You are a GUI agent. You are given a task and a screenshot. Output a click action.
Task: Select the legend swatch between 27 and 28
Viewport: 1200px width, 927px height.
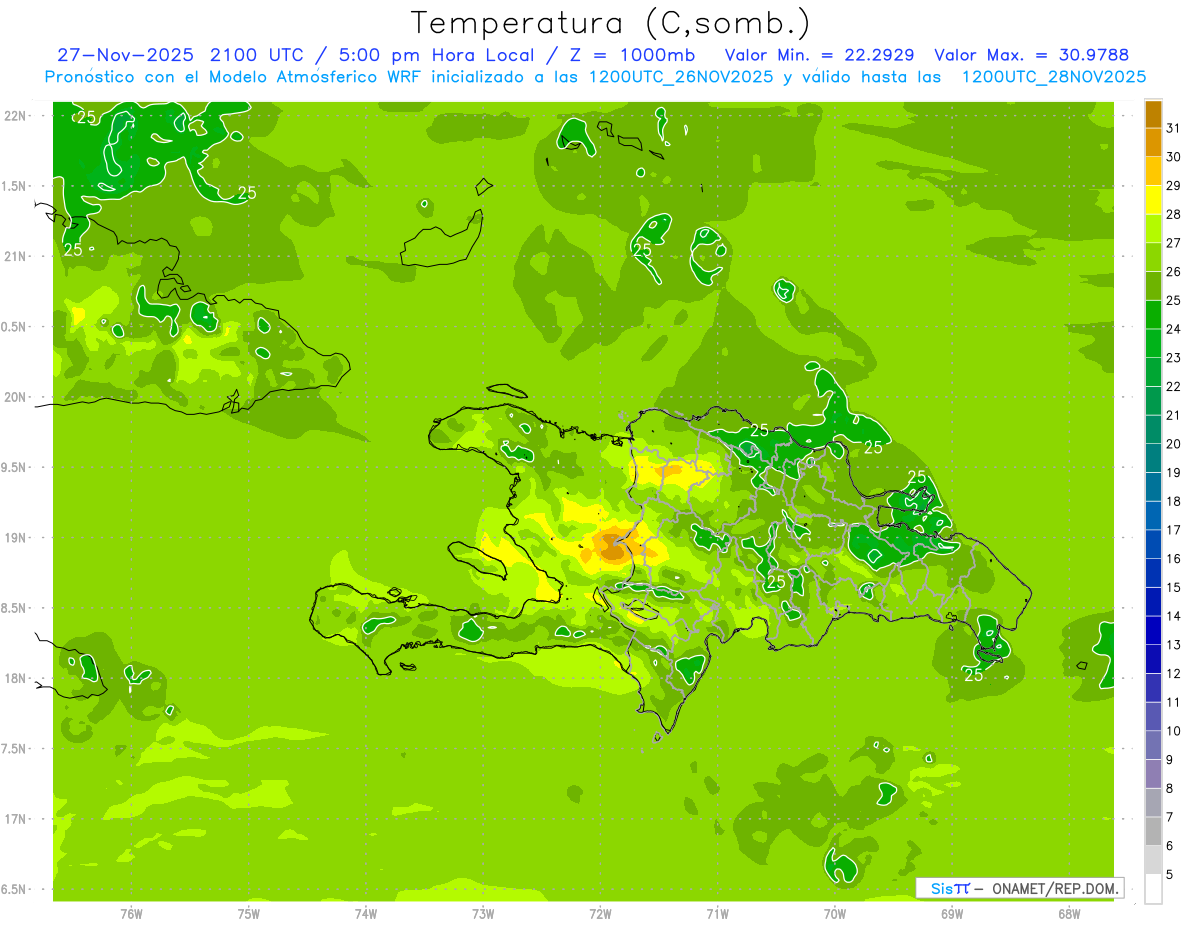click(x=1153, y=228)
